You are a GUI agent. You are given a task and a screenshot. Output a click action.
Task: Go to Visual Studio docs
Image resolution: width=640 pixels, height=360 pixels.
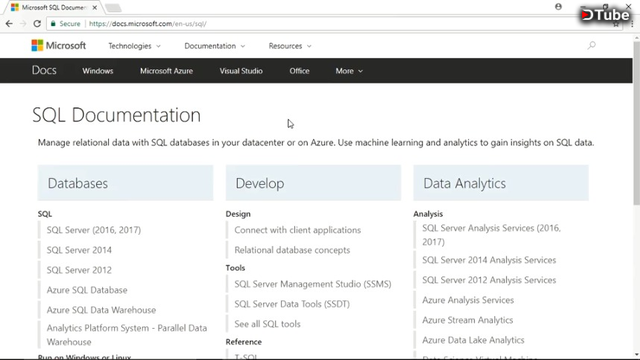pos(241,71)
